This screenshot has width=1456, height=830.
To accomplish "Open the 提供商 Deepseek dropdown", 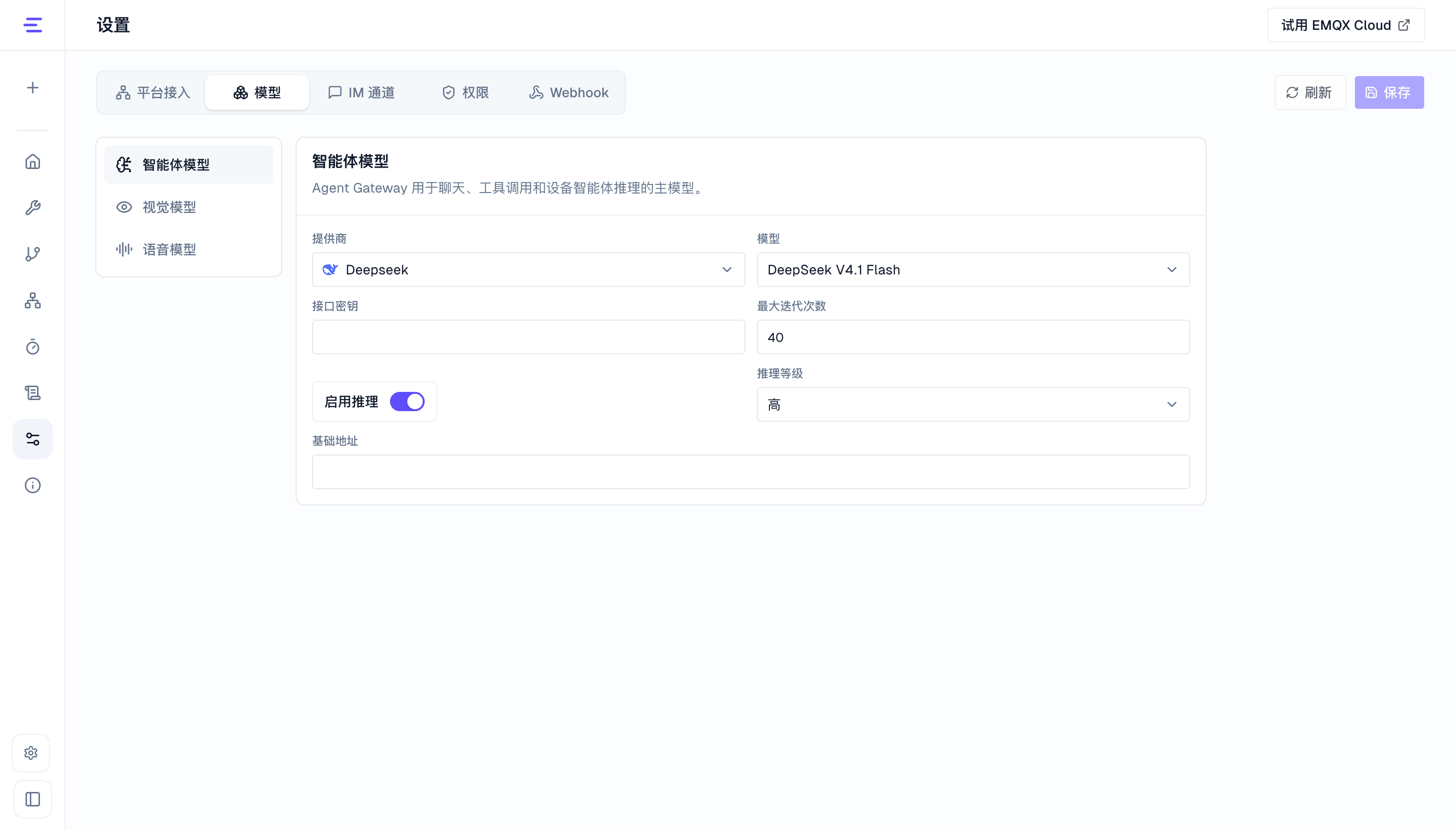I will coord(528,270).
